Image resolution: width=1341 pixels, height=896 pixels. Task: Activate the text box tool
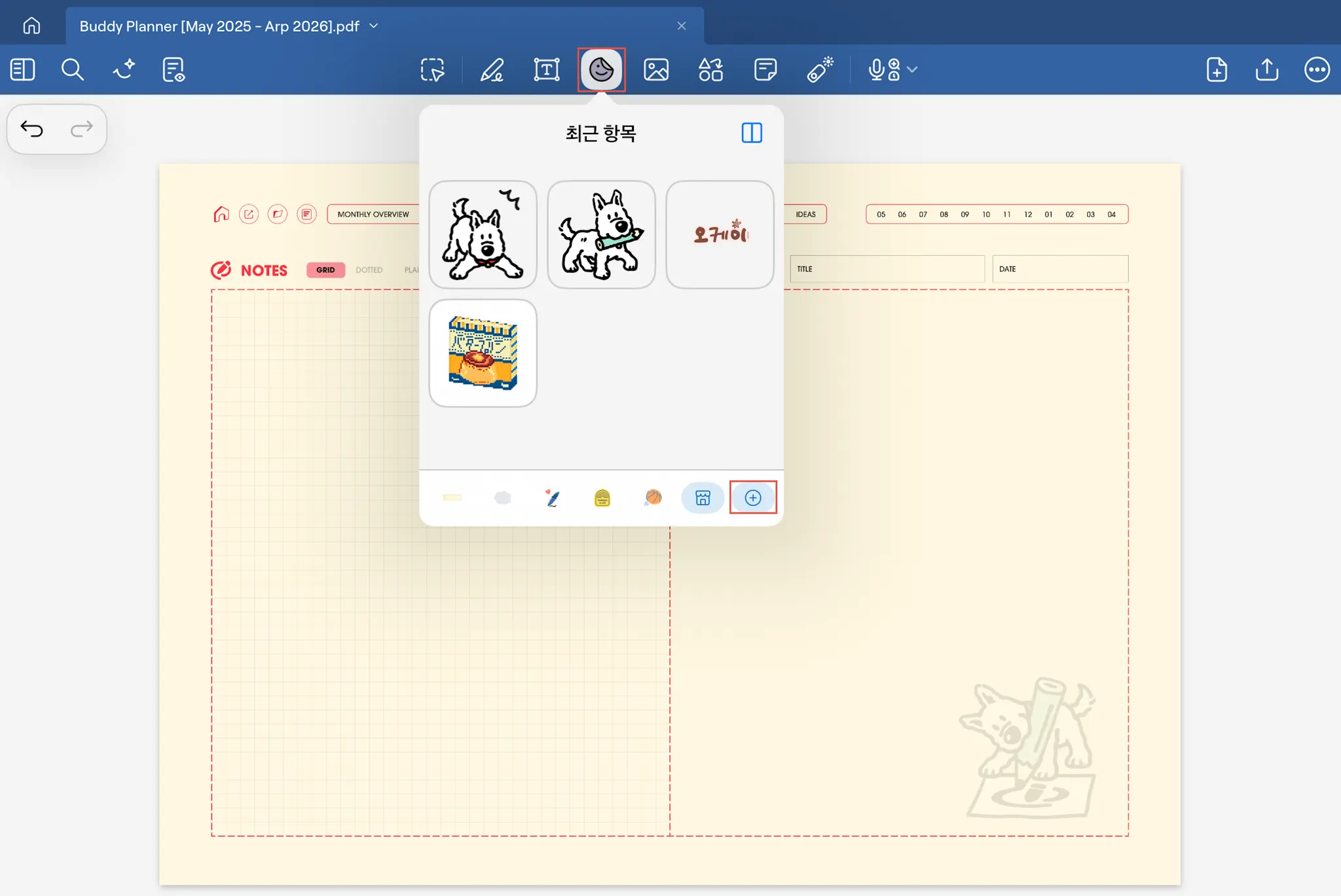click(546, 69)
